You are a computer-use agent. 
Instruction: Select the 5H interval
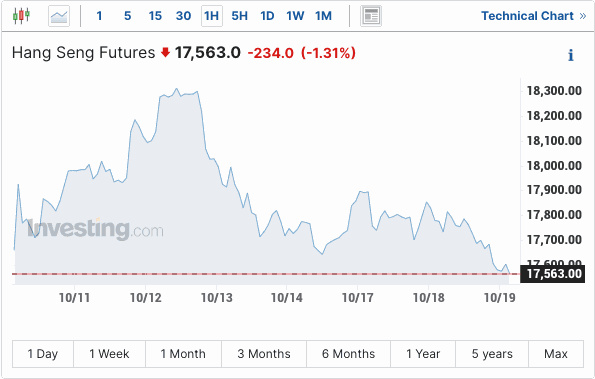pos(239,16)
